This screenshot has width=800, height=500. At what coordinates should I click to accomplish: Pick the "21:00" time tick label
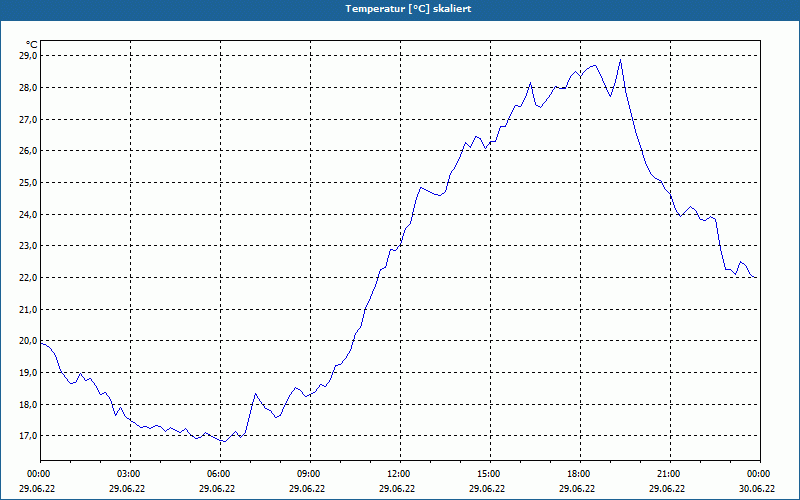point(668,474)
